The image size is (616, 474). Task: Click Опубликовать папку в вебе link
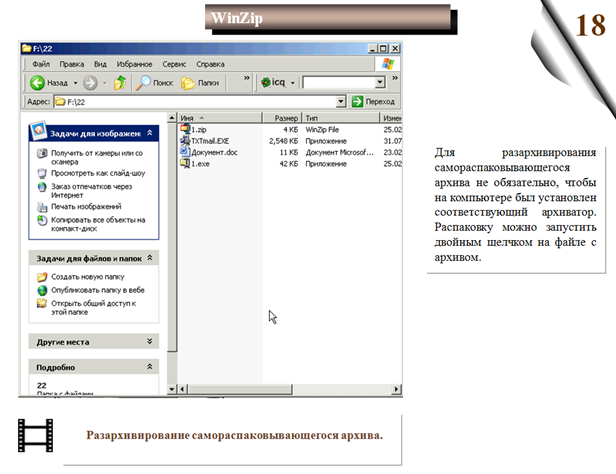(x=98, y=290)
